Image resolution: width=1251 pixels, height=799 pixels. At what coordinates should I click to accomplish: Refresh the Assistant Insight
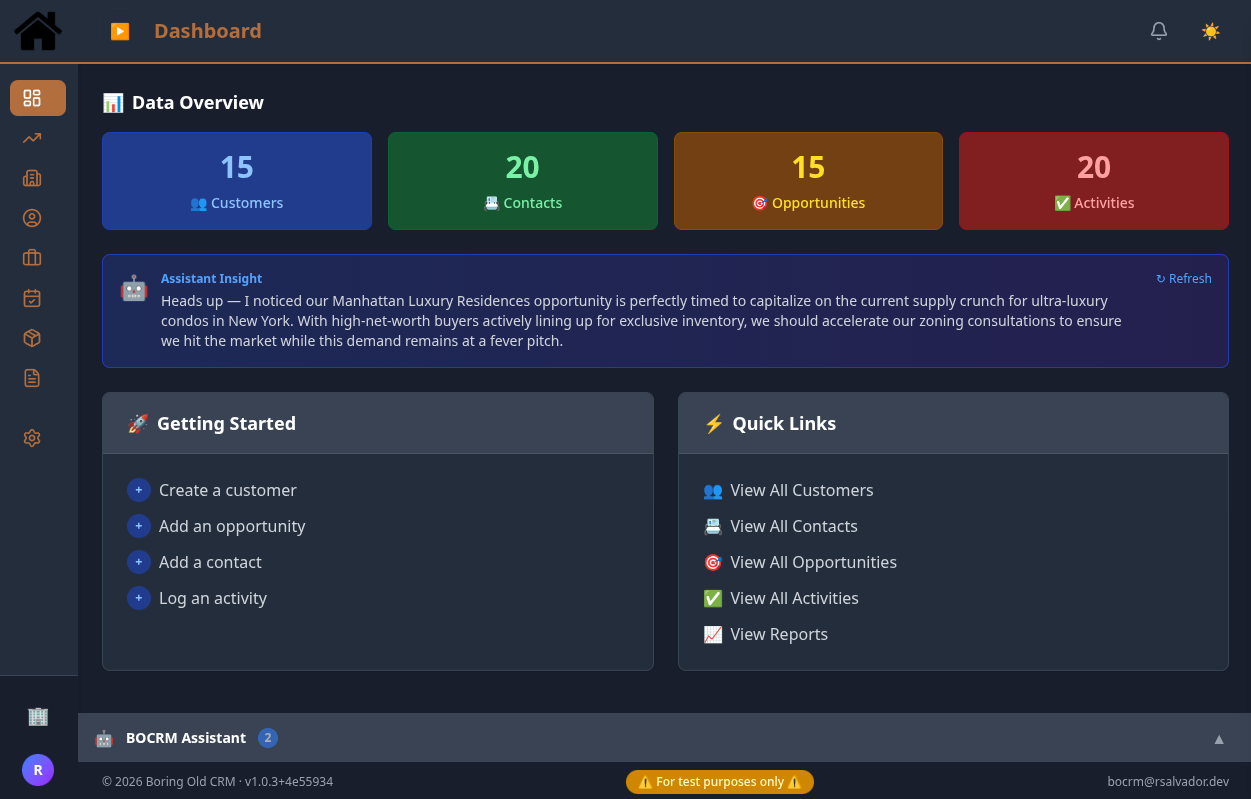point(1183,278)
